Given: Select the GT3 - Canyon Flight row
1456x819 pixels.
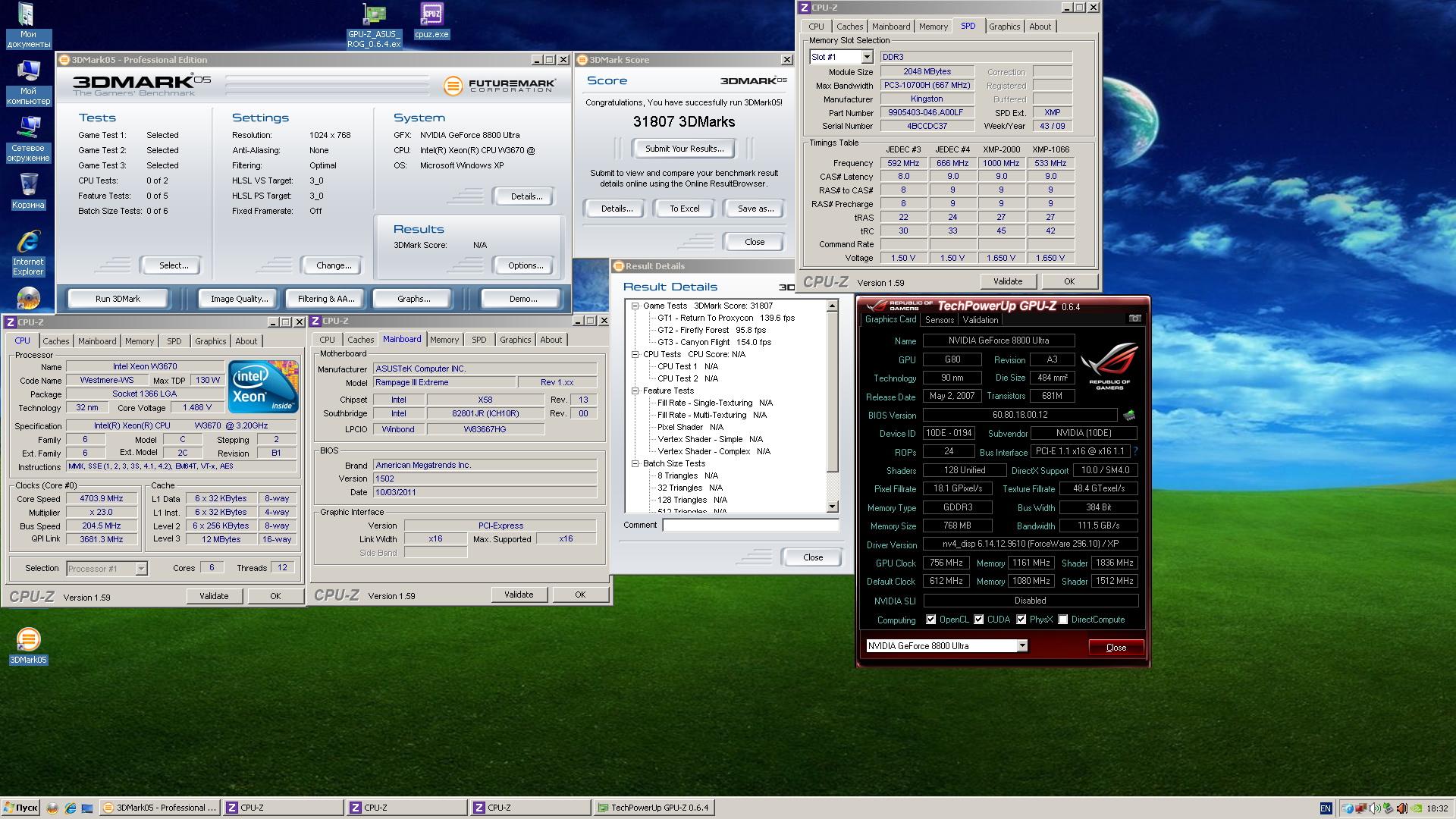Looking at the screenshot, I should 714,342.
